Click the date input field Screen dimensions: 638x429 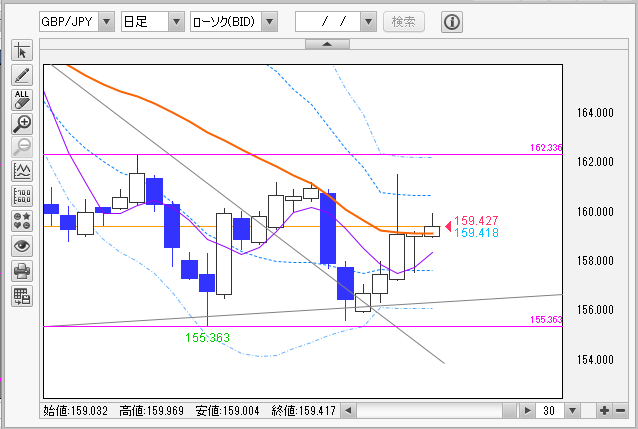pyautogui.click(x=328, y=22)
